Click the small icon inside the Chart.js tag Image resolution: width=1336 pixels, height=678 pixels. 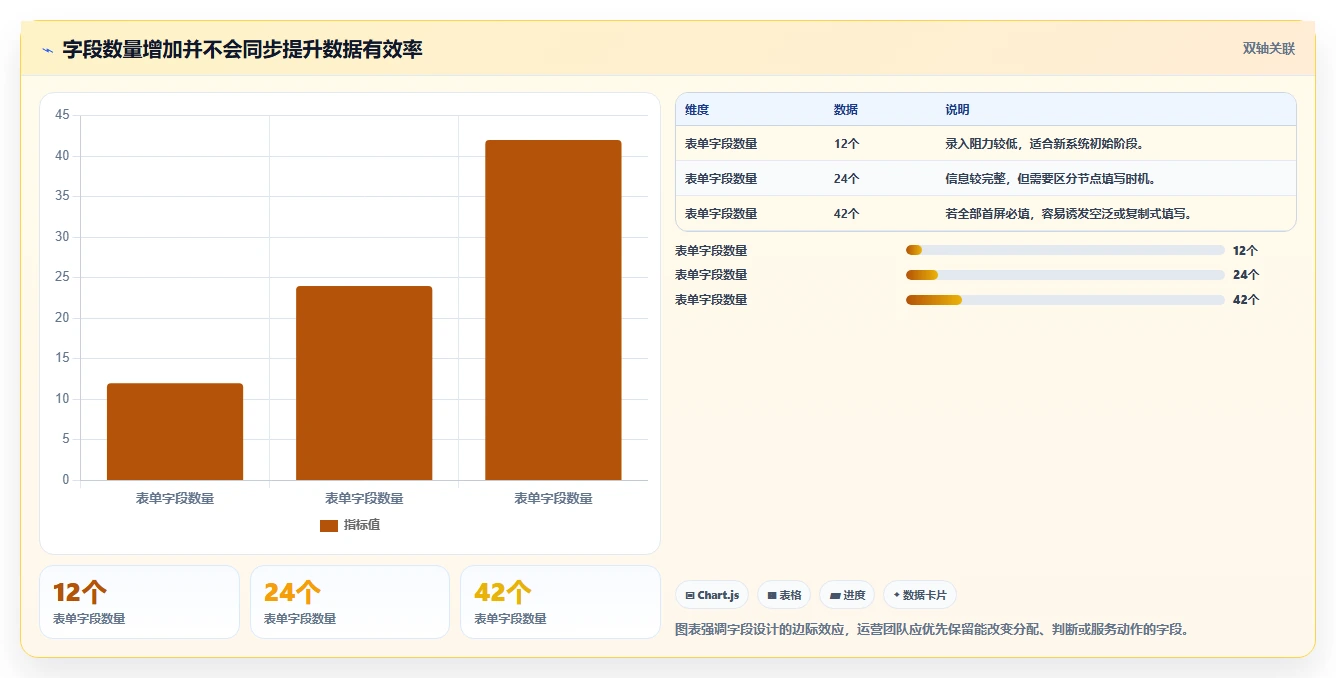690,595
